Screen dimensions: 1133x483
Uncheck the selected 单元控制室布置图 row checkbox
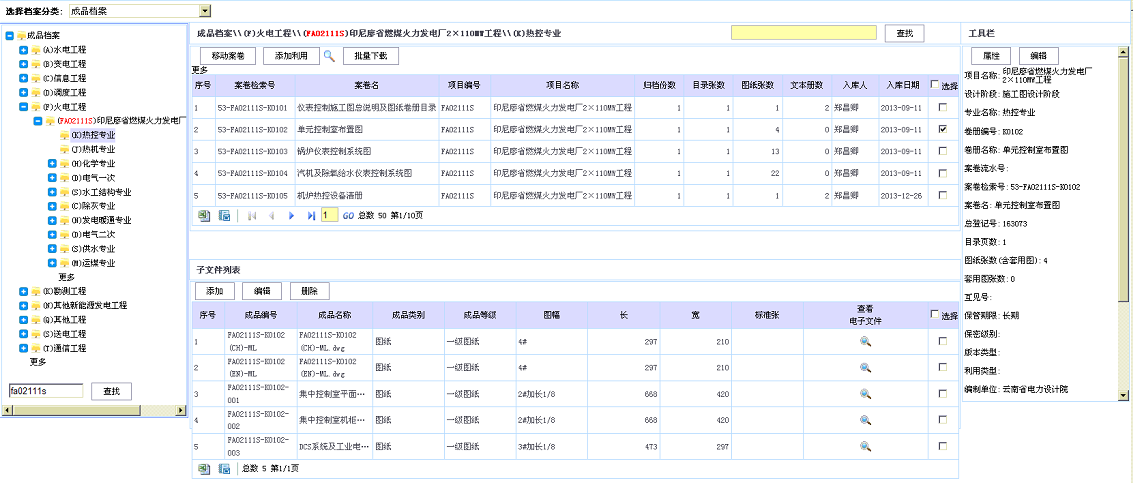point(943,129)
